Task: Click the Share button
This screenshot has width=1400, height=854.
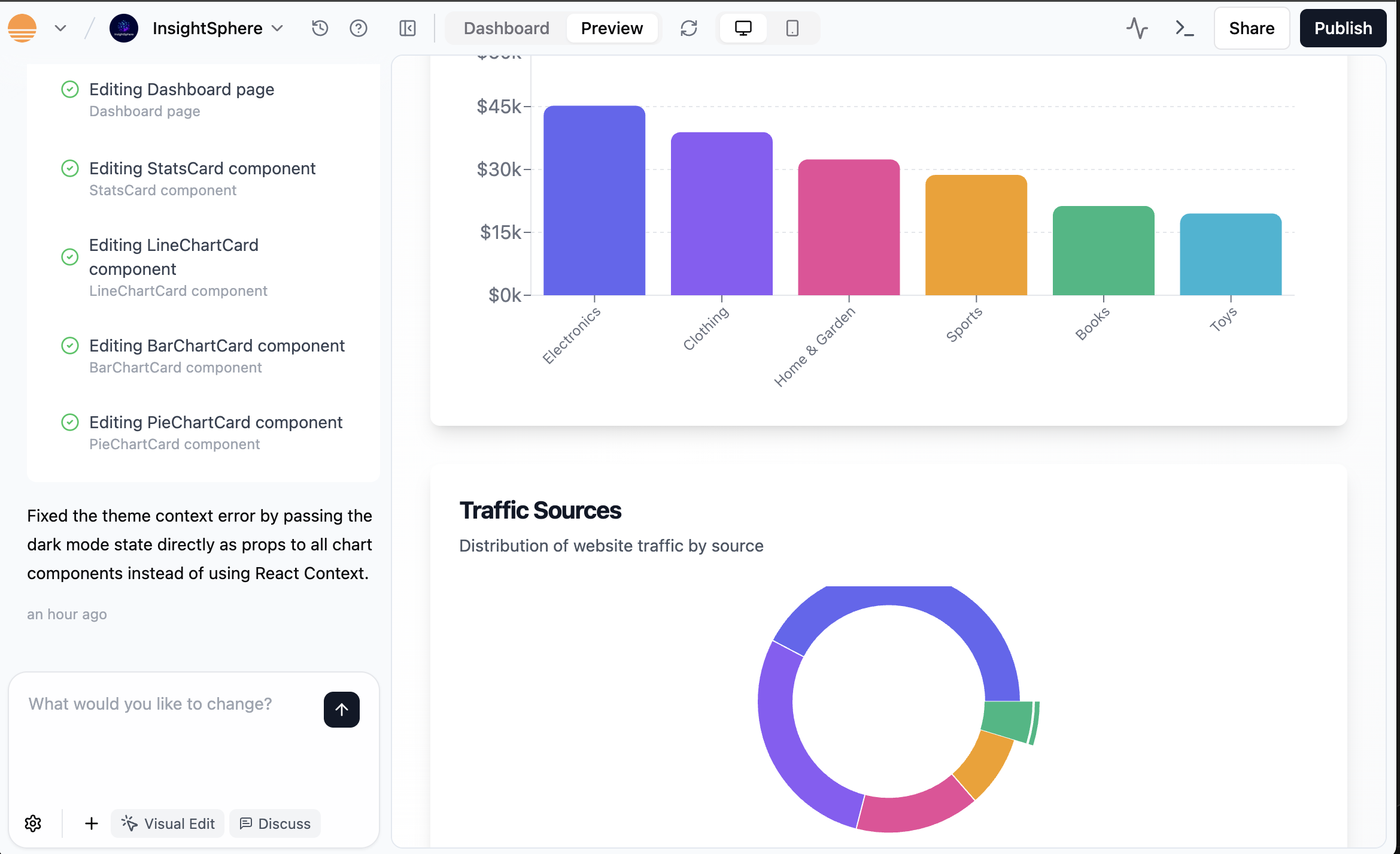Action: point(1251,28)
